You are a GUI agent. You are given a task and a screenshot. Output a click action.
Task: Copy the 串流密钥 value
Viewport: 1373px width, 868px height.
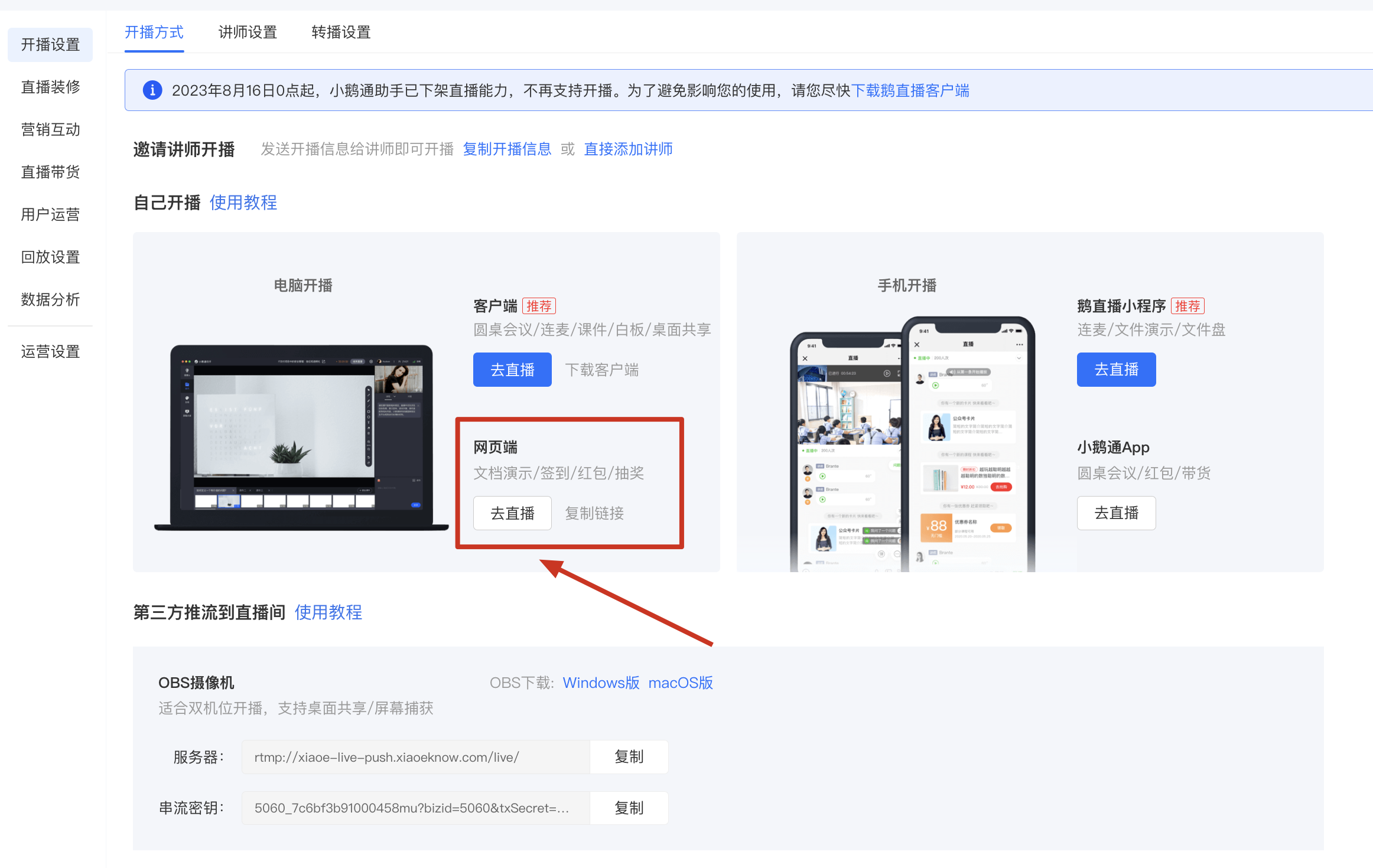[629, 808]
